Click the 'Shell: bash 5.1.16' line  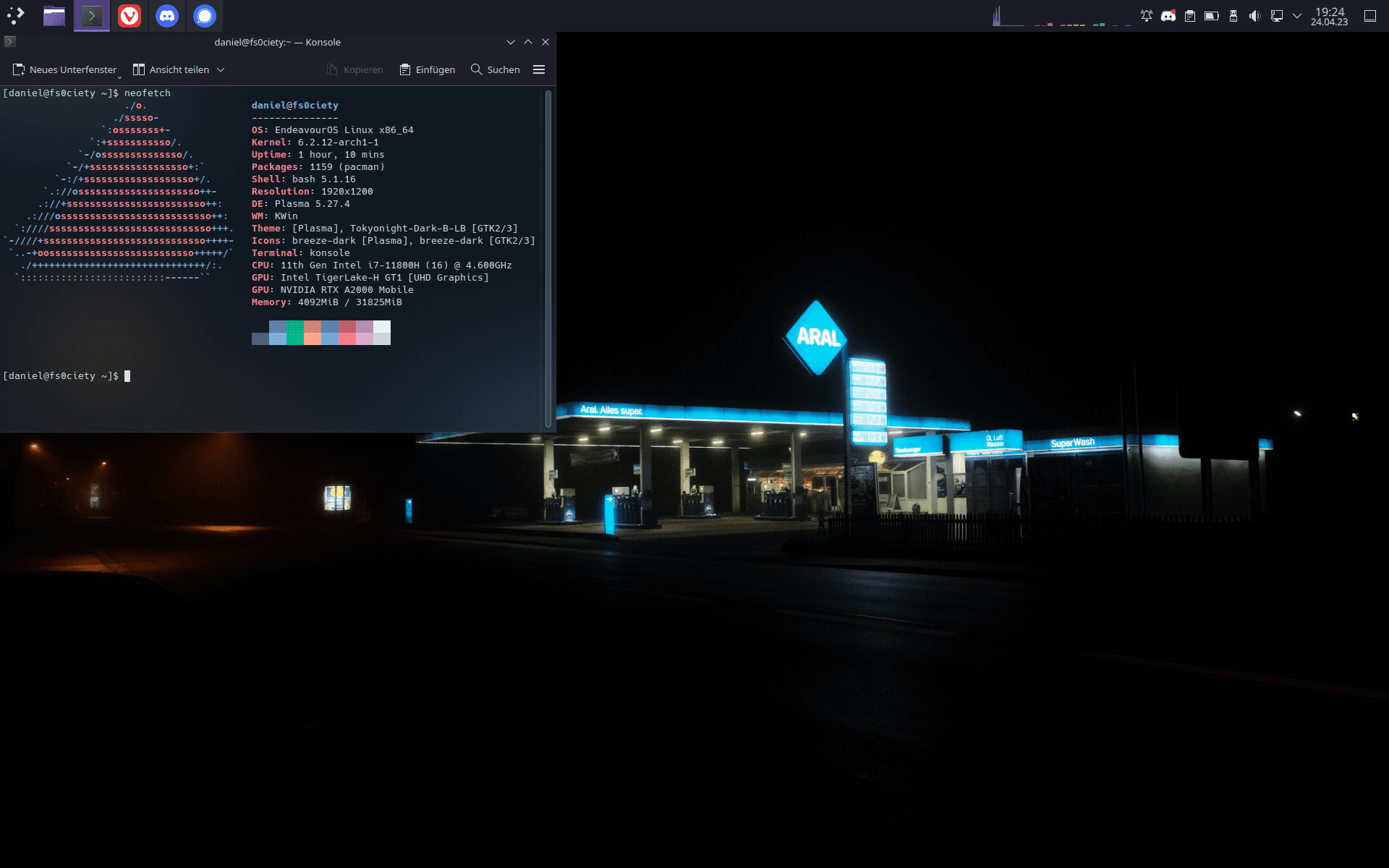[304, 179]
